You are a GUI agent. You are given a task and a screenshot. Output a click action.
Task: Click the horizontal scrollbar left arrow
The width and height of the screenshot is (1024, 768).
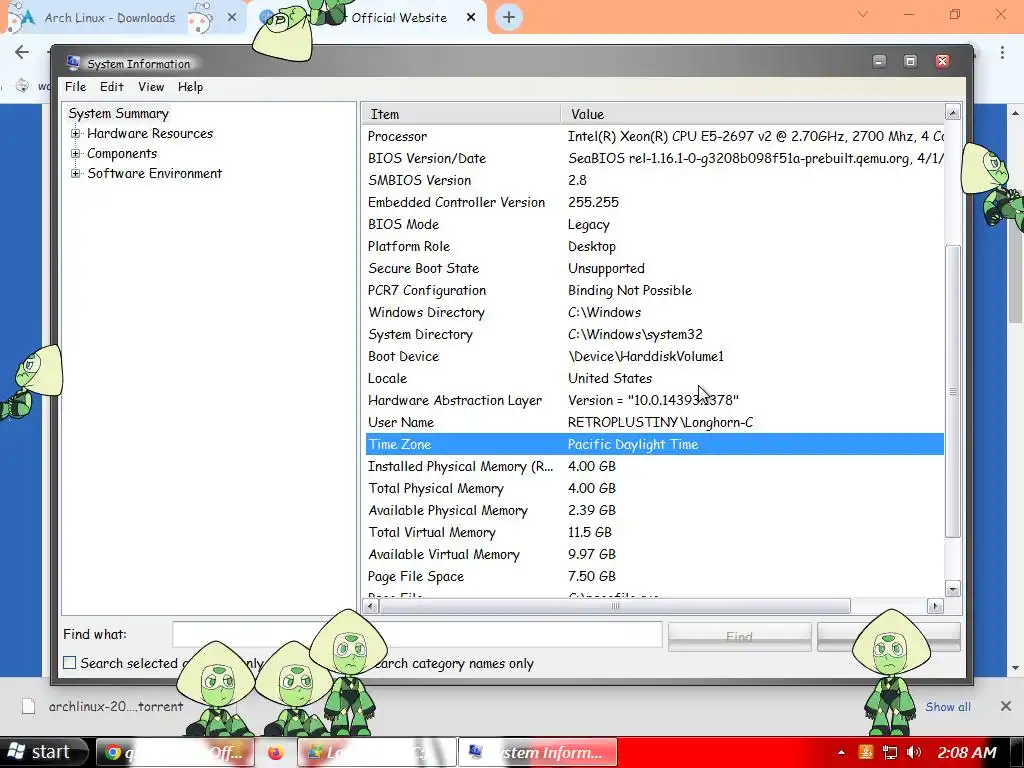[x=370, y=606]
